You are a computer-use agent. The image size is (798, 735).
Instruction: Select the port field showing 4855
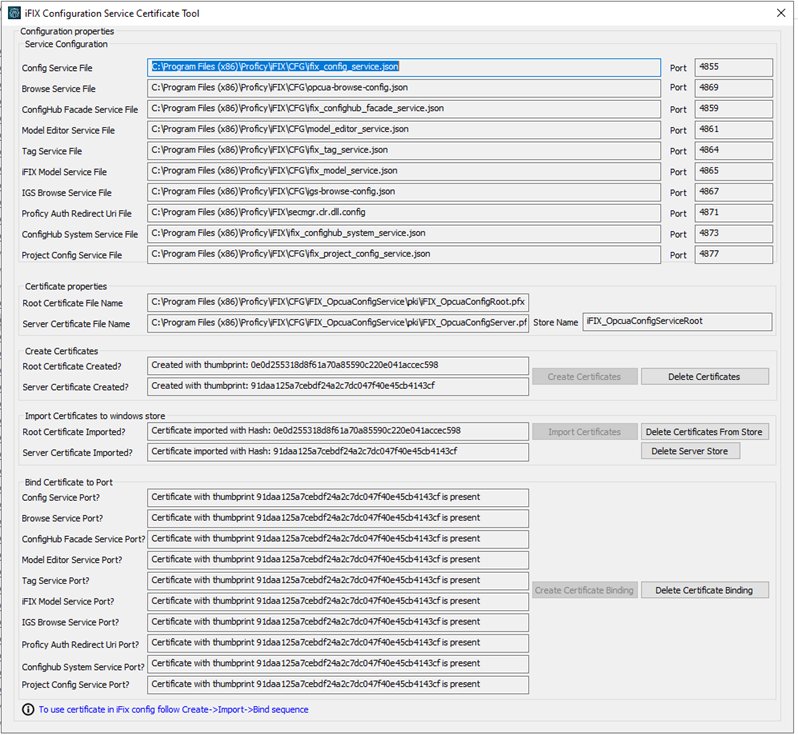coord(733,67)
